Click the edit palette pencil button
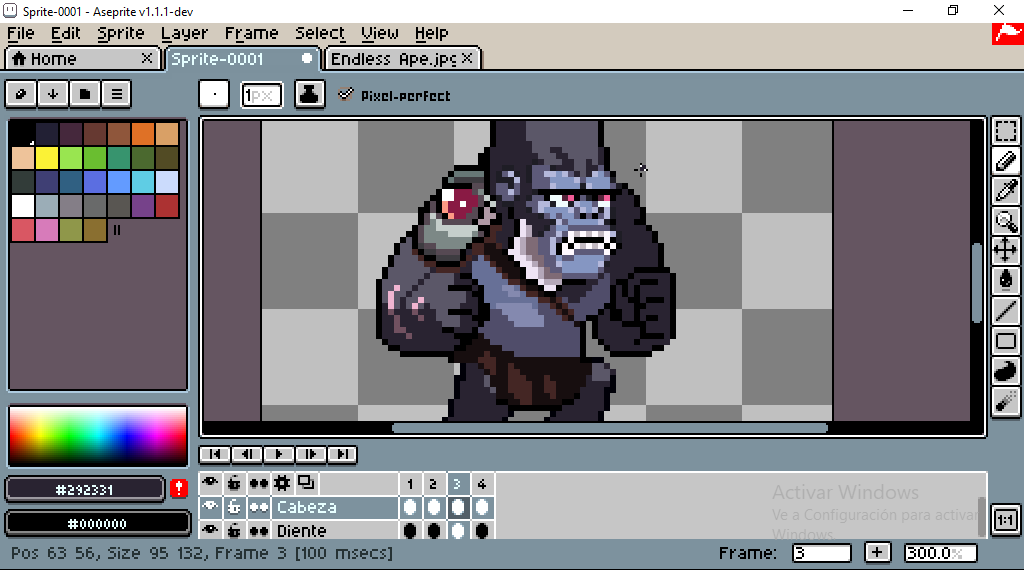1024x570 pixels. coord(21,94)
